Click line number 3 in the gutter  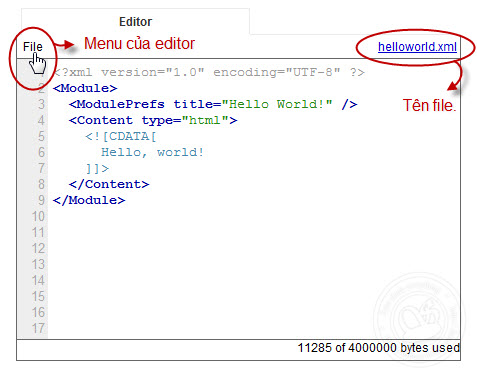coord(41,104)
